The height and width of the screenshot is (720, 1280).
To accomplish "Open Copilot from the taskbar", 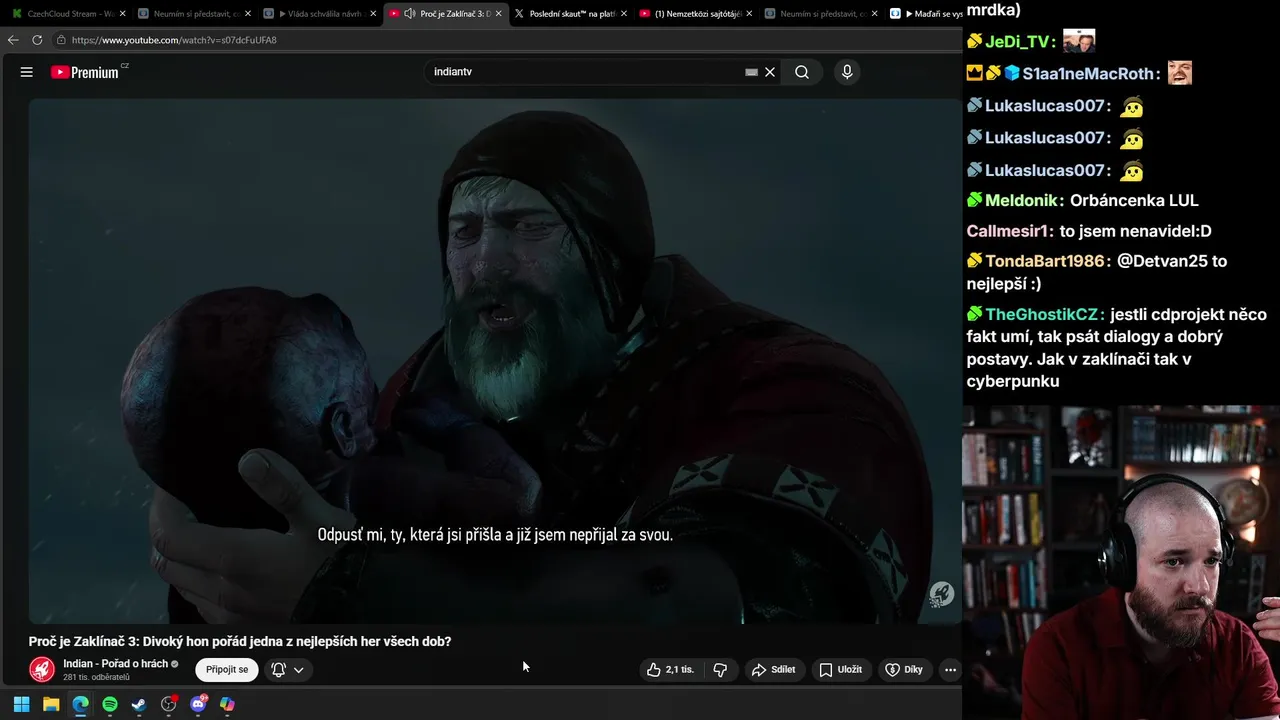I will pos(227,704).
